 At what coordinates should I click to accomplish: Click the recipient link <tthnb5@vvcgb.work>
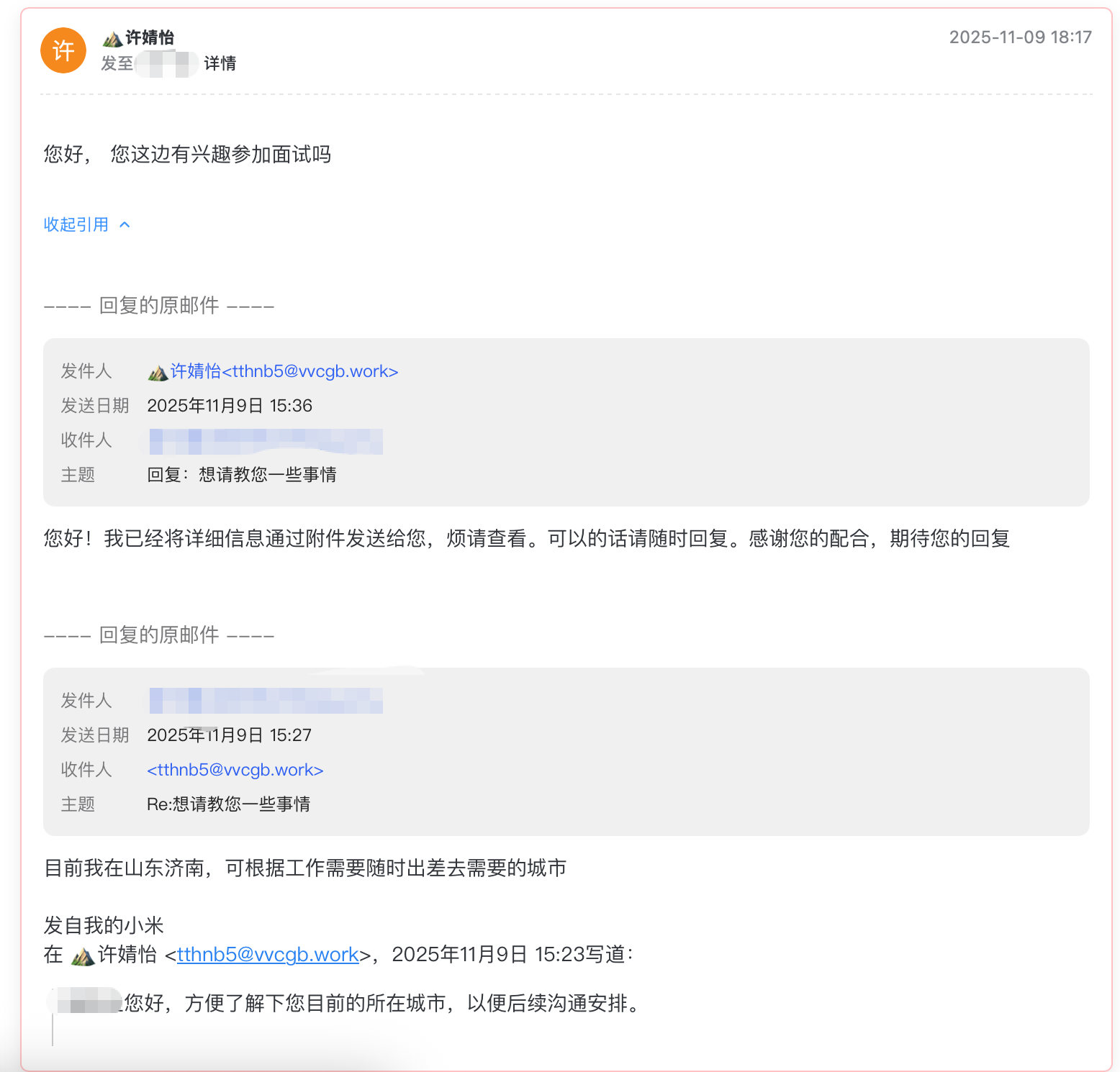235,769
